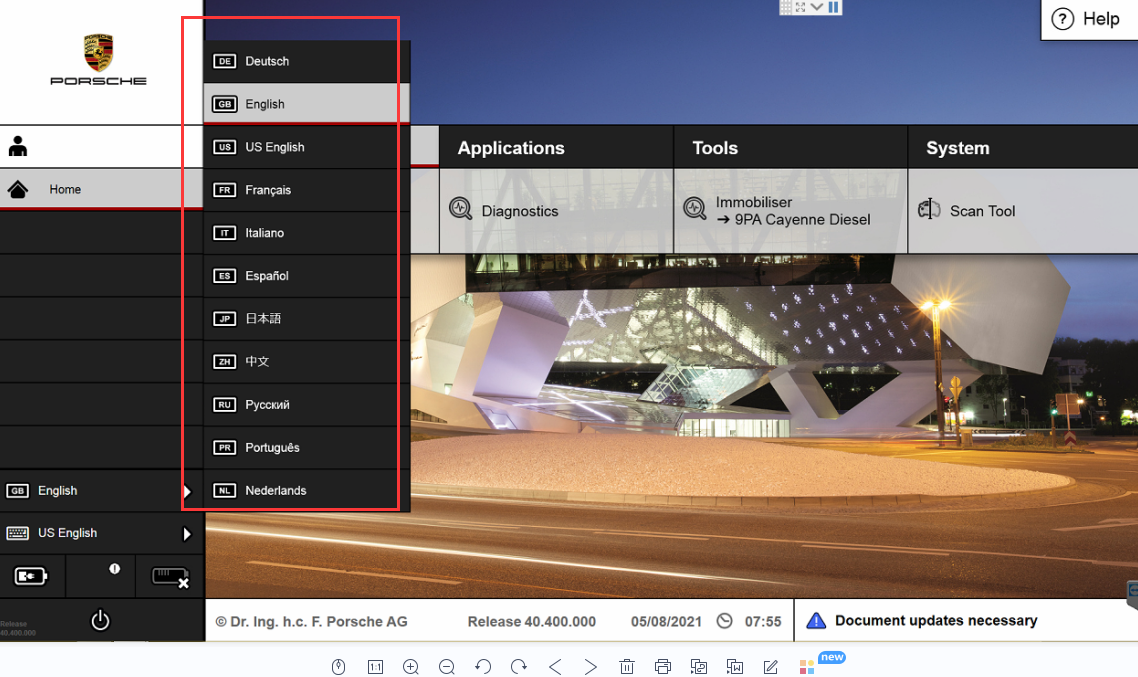This screenshot has width=1138, height=677.
Task: Open the Scan Tool
Action: [x=981, y=211]
